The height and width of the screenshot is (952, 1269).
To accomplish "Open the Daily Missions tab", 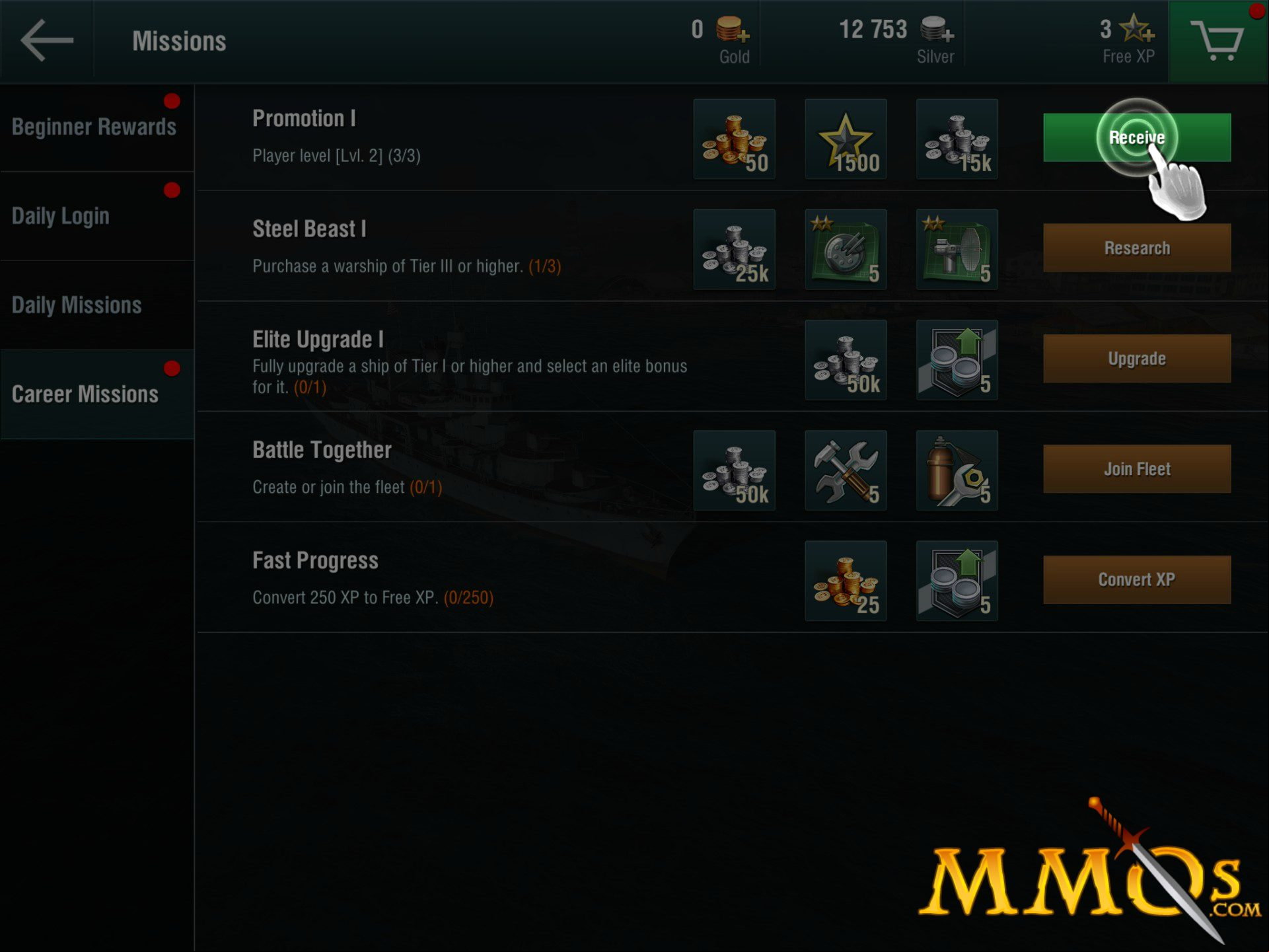I will 97,305.
